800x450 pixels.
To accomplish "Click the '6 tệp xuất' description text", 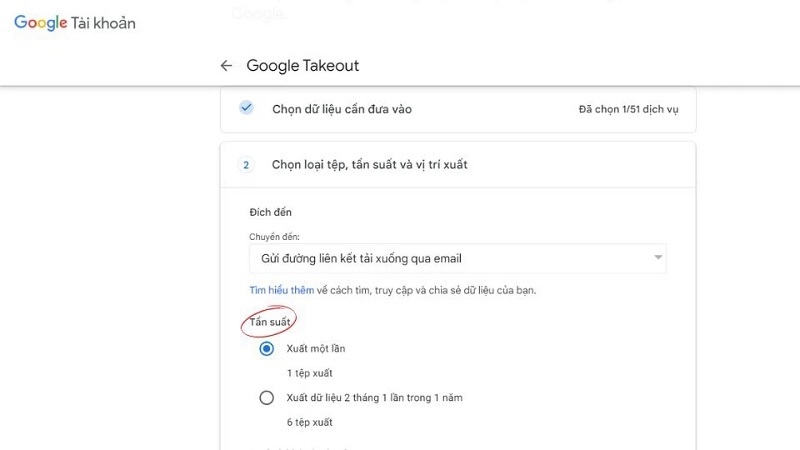I will pos(309,422).
